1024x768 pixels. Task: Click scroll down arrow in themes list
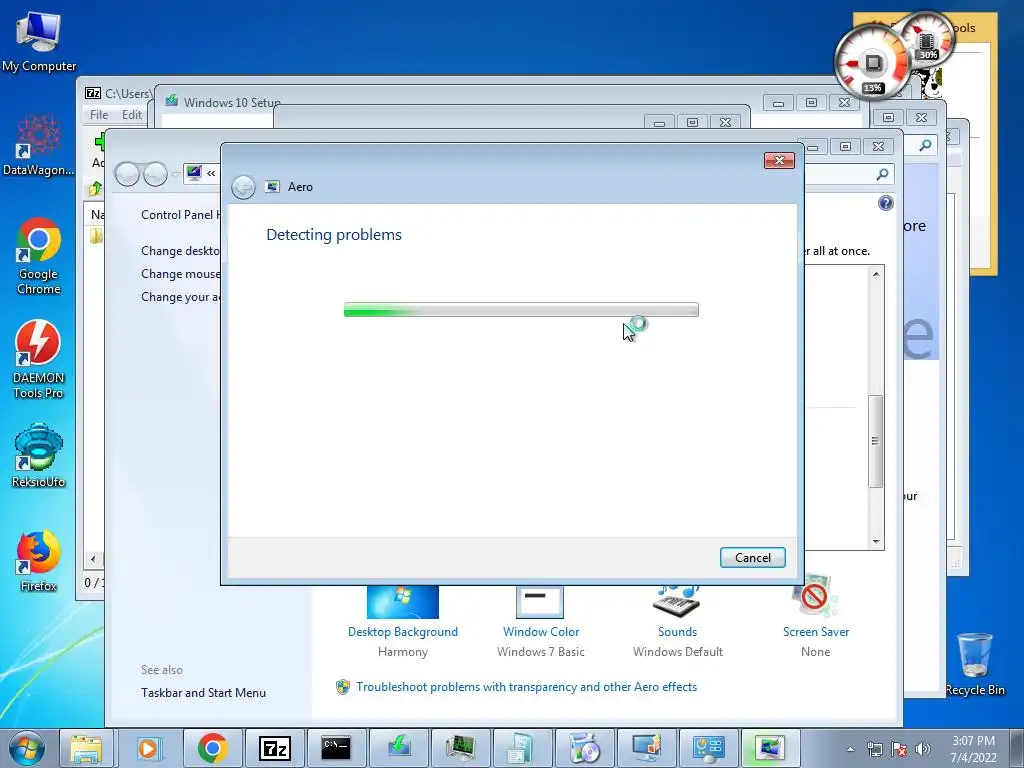pyautogui.click(x=876, y=541)
